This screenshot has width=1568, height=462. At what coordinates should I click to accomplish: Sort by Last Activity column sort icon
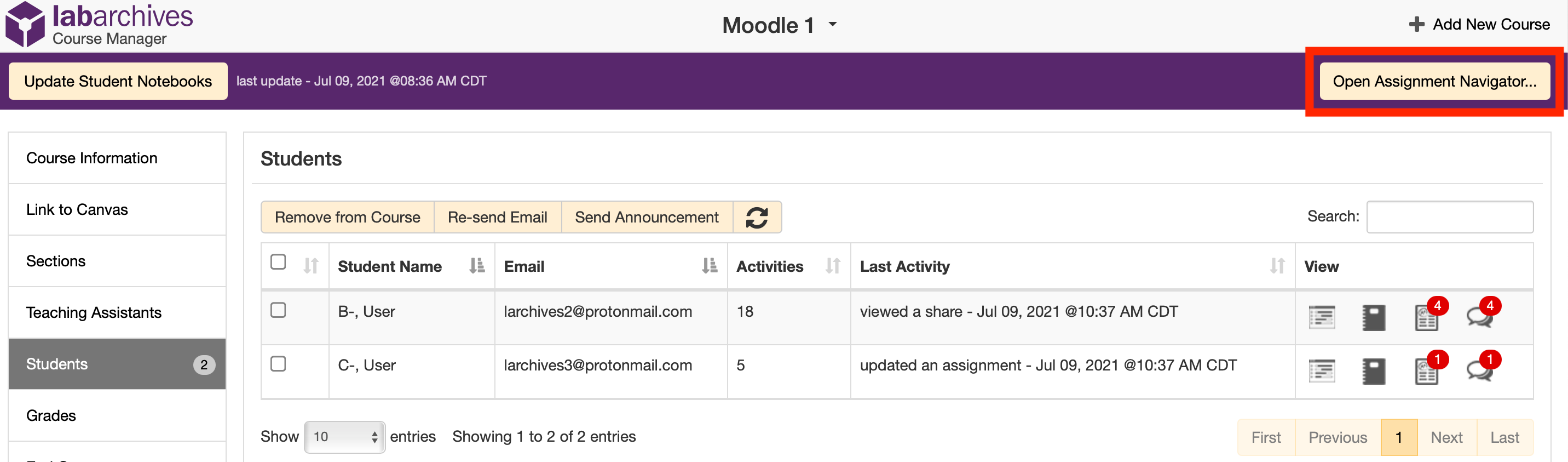1277,266
